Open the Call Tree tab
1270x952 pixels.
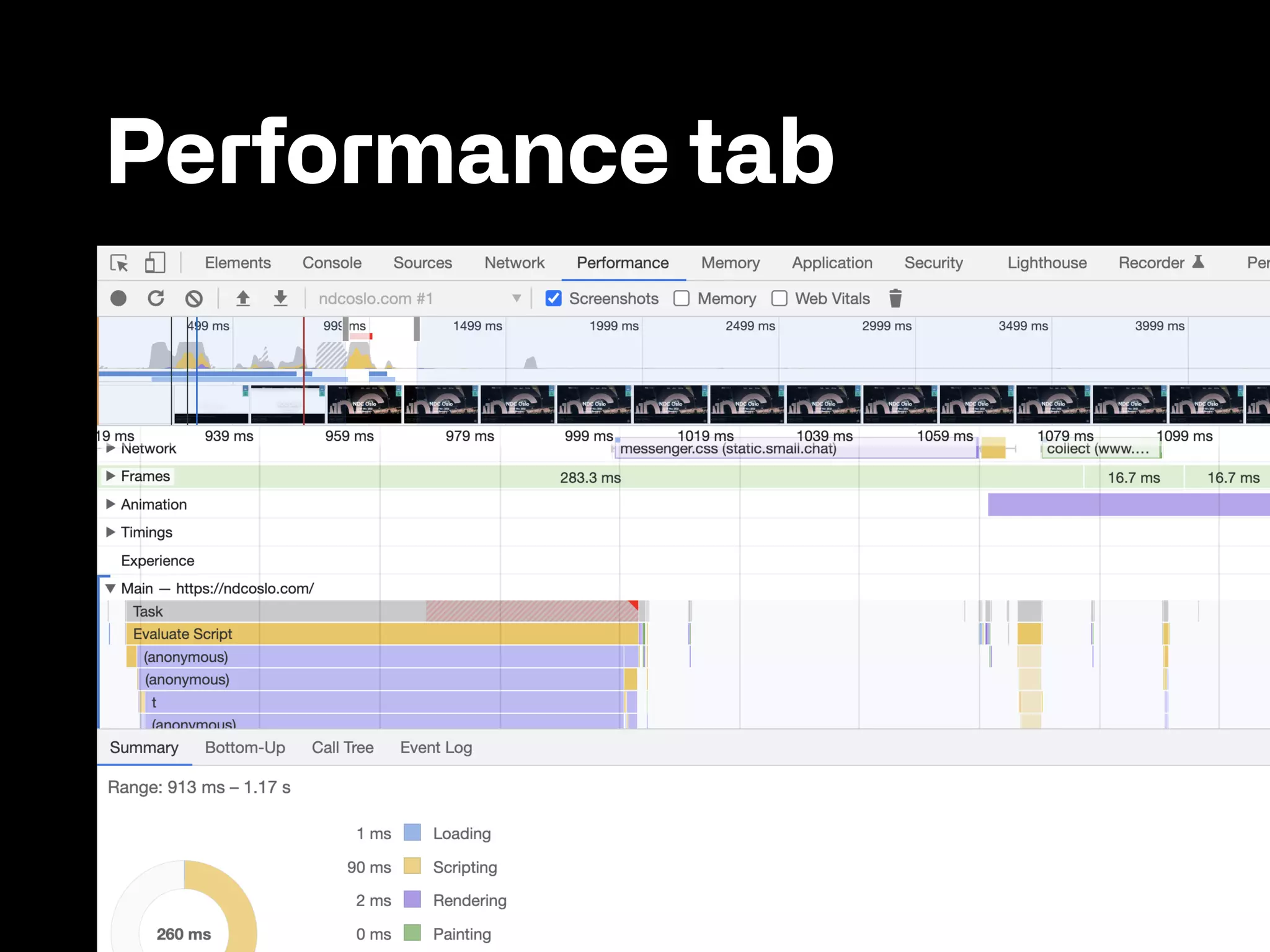pos(343,747)
